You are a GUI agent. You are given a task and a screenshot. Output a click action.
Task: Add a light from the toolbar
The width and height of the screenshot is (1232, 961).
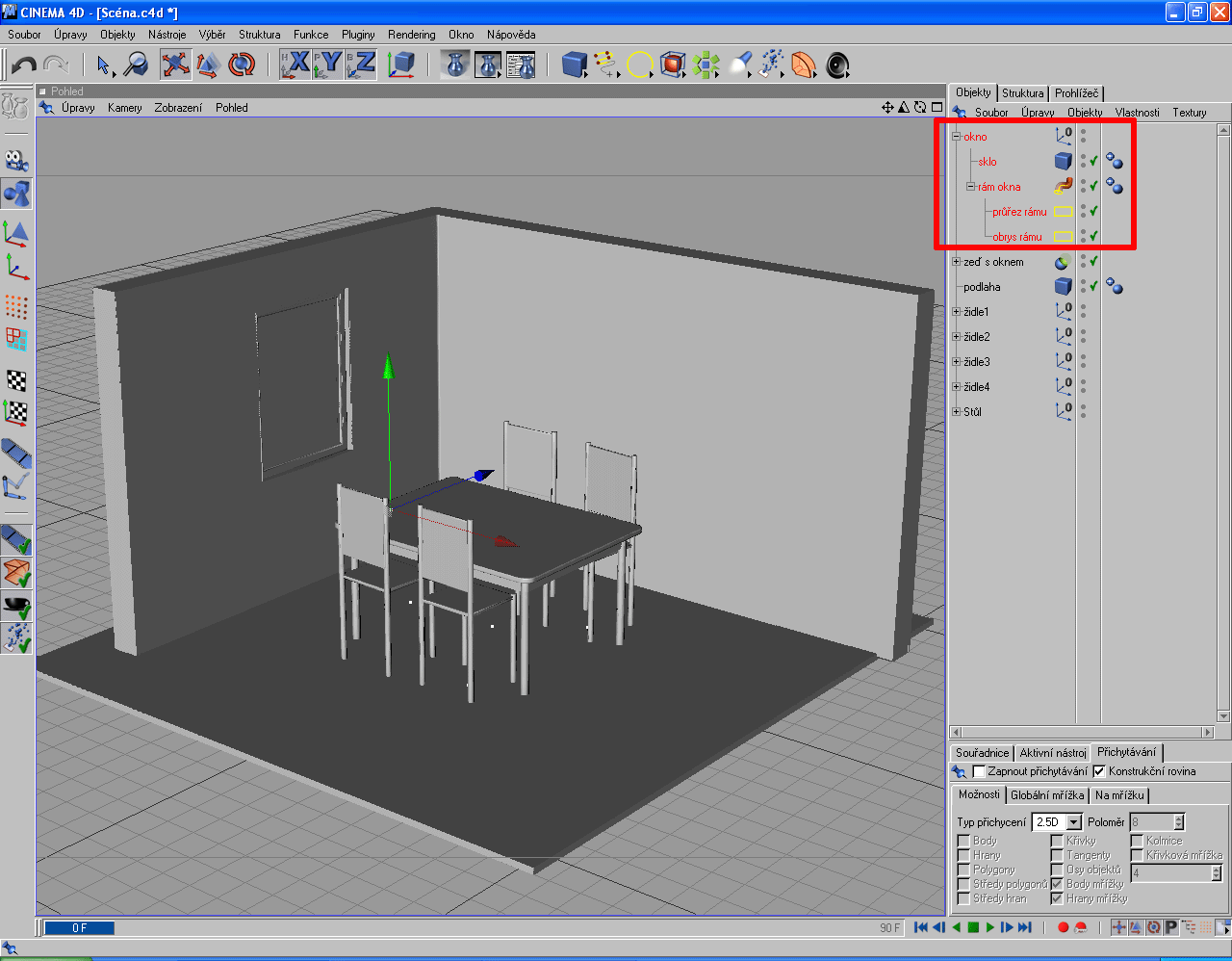pos(738,65)
